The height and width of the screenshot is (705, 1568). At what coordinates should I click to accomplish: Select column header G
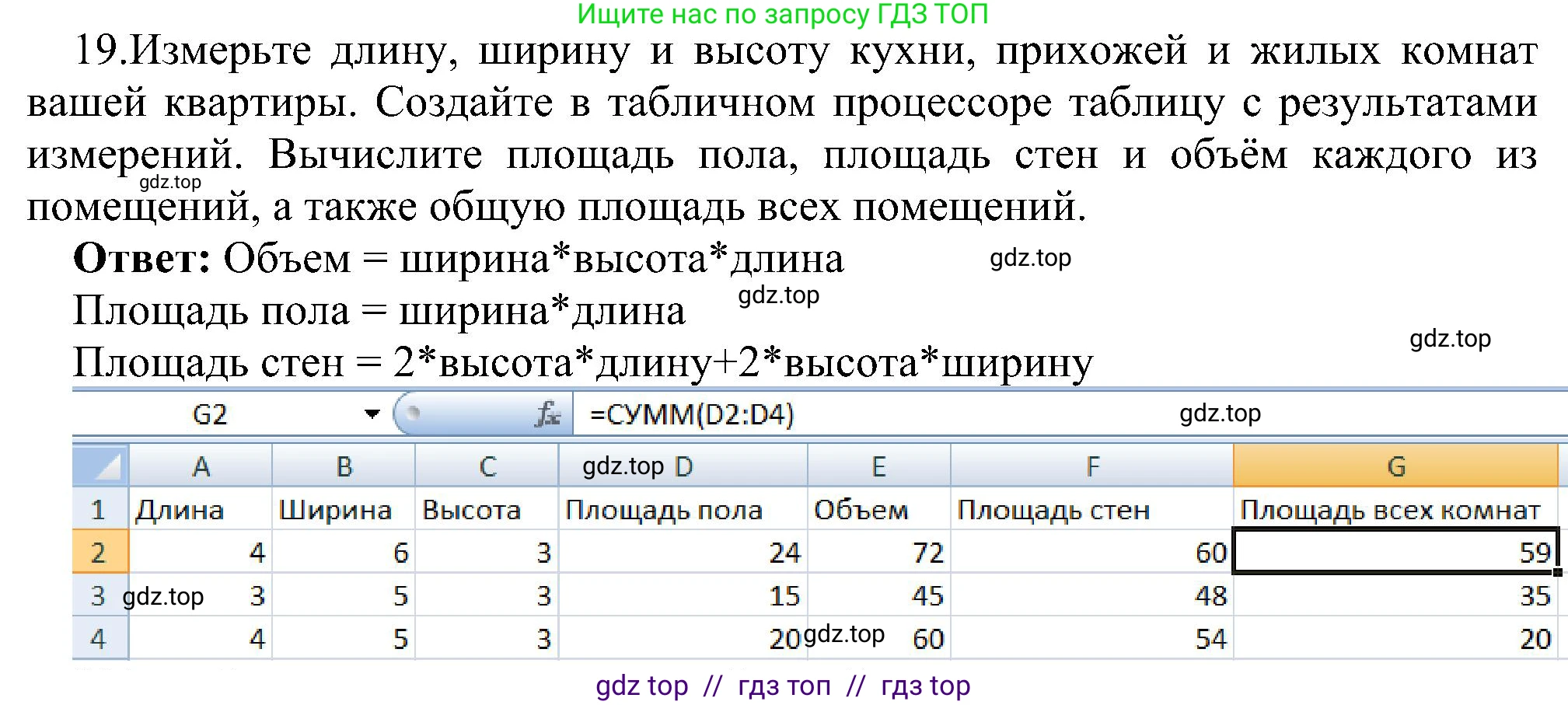(x=1397, y=465)
